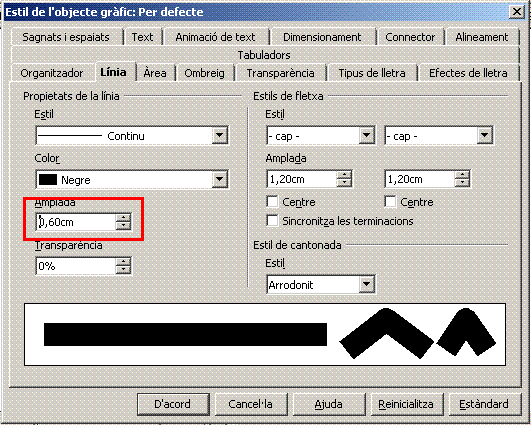Increase first arrow width with spinner
Image resolution: width=531 pixels, height=425 pixels.
[344, 175]
